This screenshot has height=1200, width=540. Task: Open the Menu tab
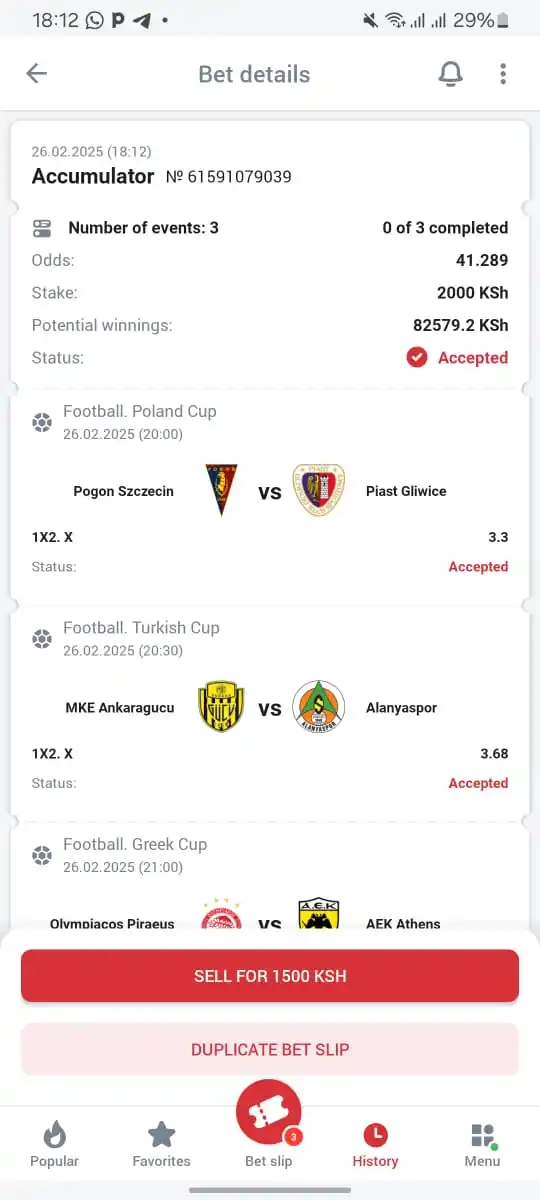pos(482,1145)
